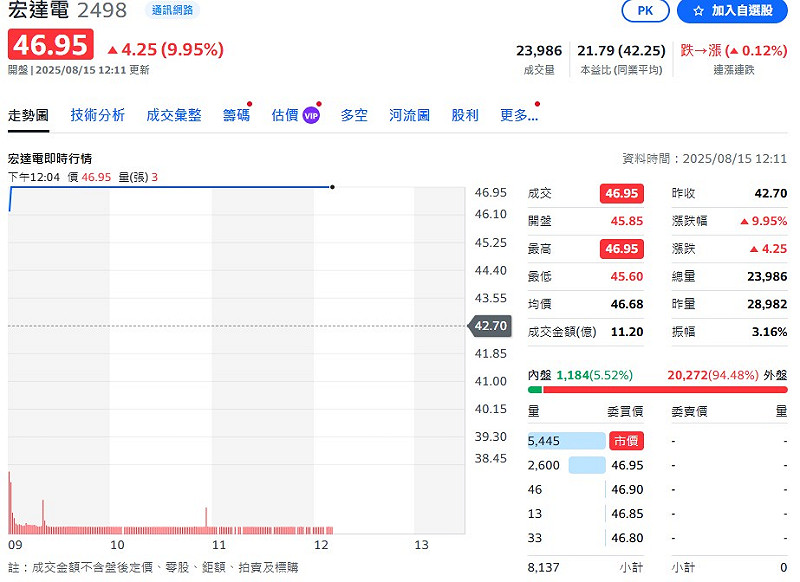Go to the 籌碼 tab
Viewport: 800px width, 582px height.
pyautogui.click(x=236, y=115)
